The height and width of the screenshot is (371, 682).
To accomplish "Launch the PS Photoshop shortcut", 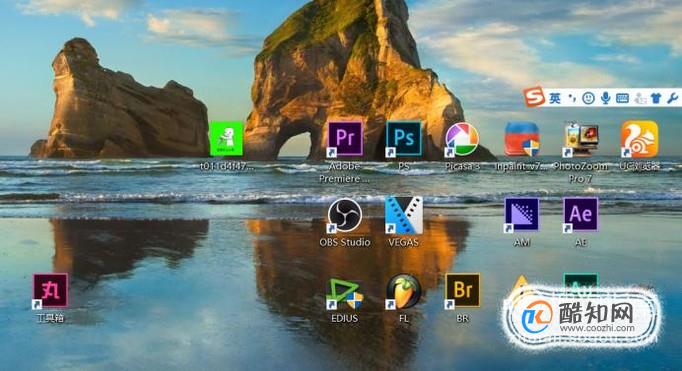I will click(x=404, y=139).
